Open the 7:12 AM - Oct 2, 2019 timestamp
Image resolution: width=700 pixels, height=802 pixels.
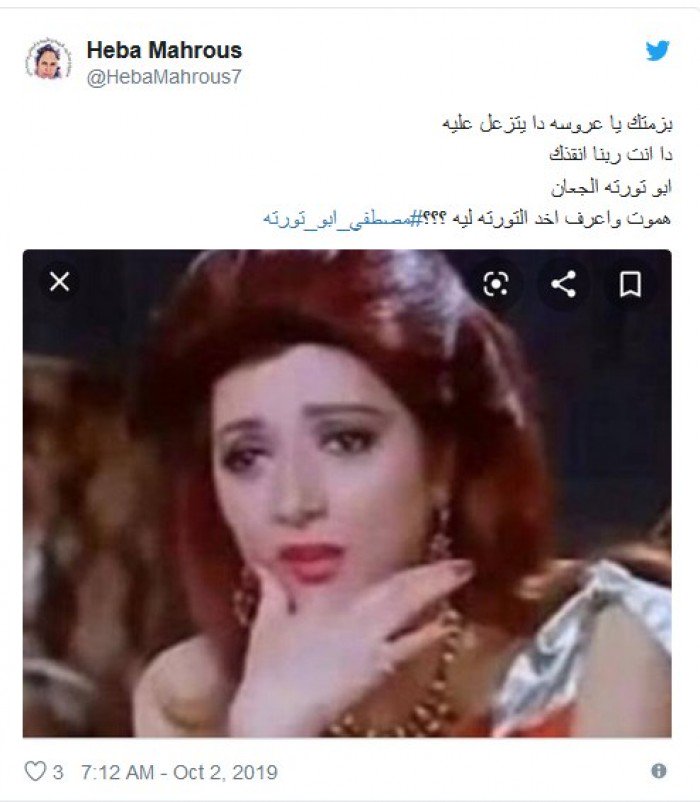[179, 772]
